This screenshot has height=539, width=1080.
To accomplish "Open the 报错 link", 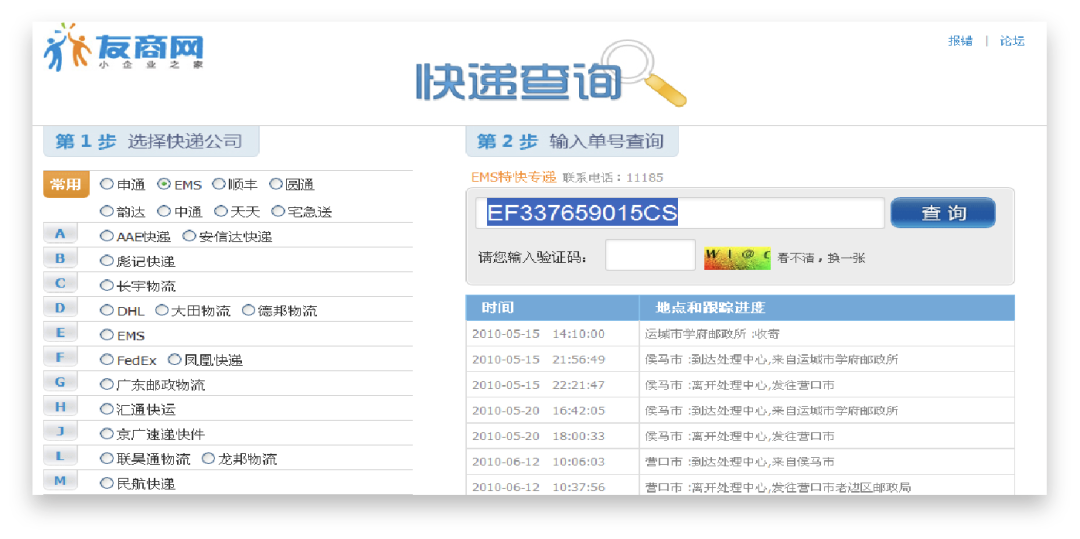I will coord(960,41).
